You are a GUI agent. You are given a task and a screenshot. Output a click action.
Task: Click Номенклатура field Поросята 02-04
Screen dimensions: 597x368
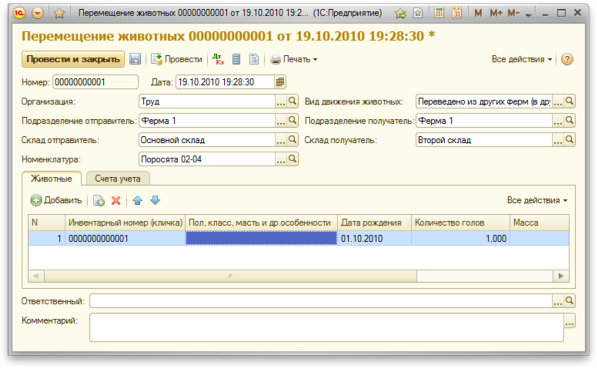(207, 159)
